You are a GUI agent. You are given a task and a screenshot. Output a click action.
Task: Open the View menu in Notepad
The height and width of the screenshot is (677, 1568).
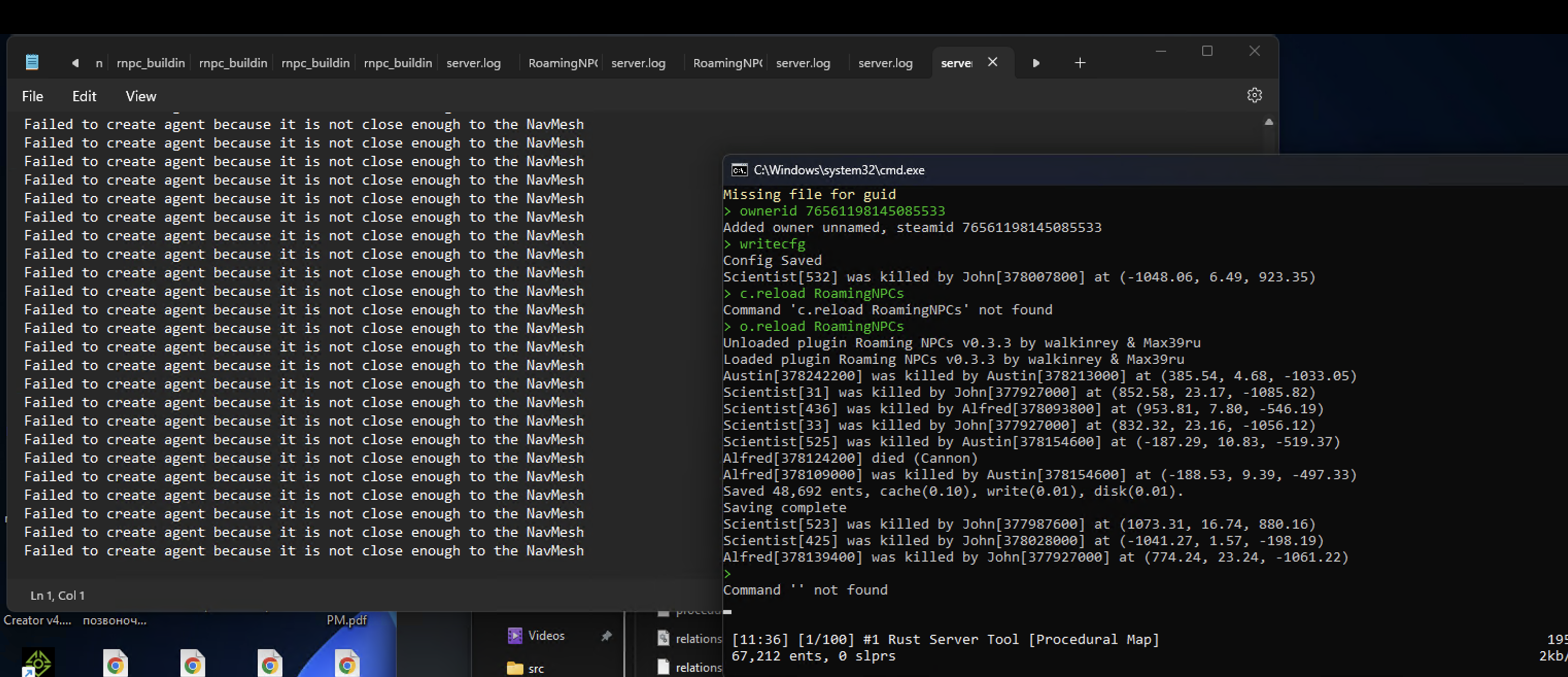coord(140,96)
